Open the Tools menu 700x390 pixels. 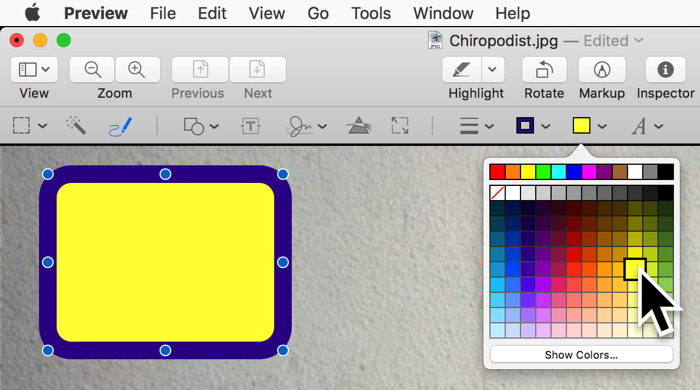(x=371, y=13)
